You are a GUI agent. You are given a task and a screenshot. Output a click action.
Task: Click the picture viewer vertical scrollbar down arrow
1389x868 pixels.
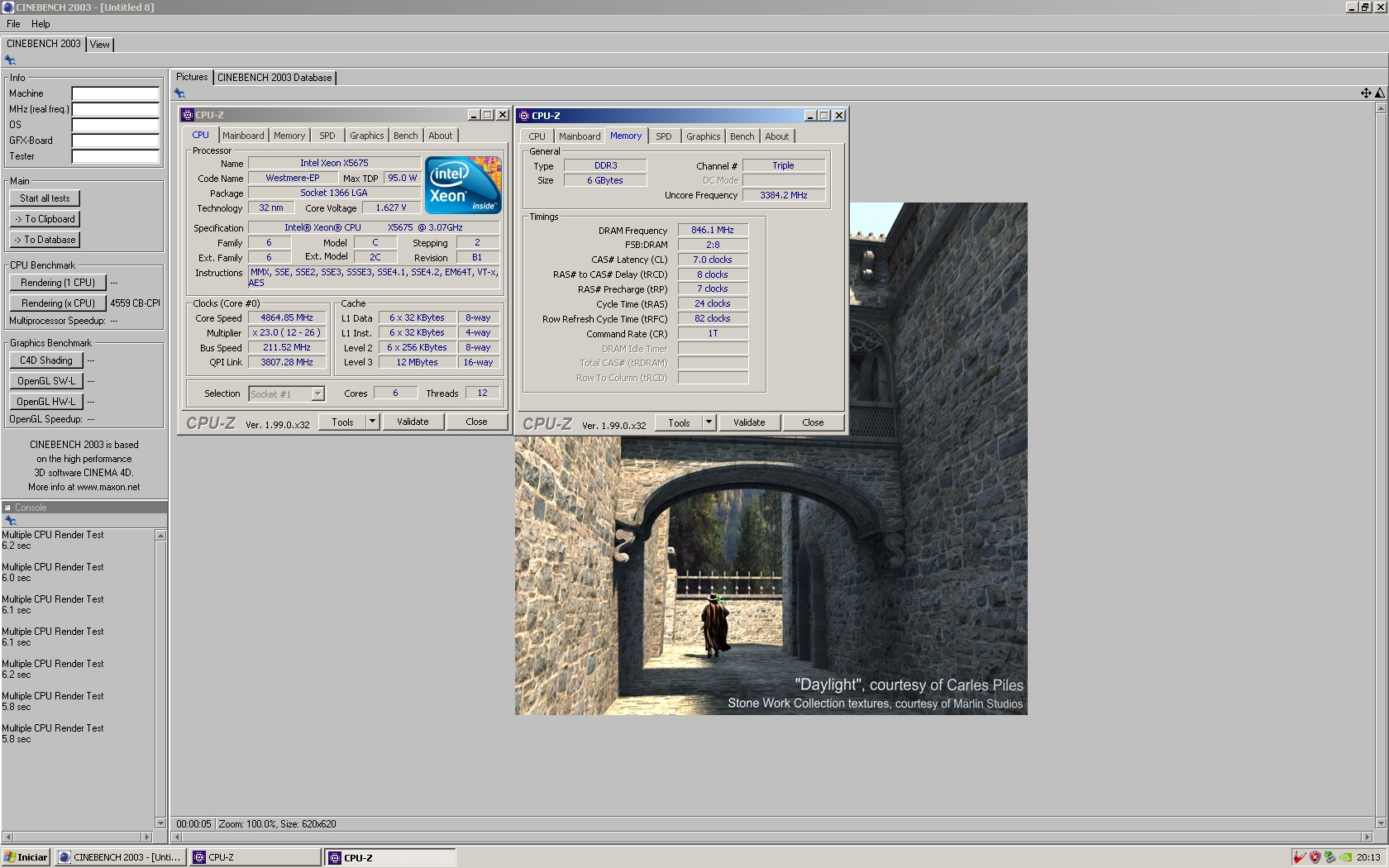click(x=1380, y=823)
